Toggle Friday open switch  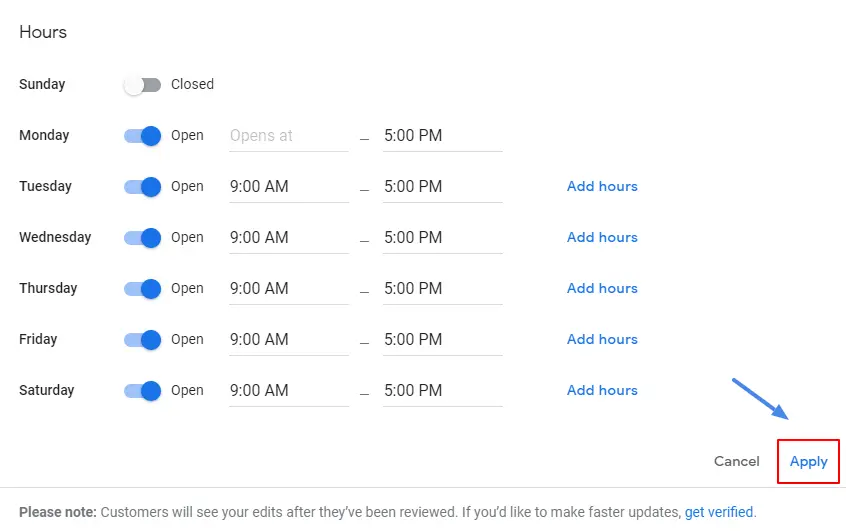click(142, 340)
